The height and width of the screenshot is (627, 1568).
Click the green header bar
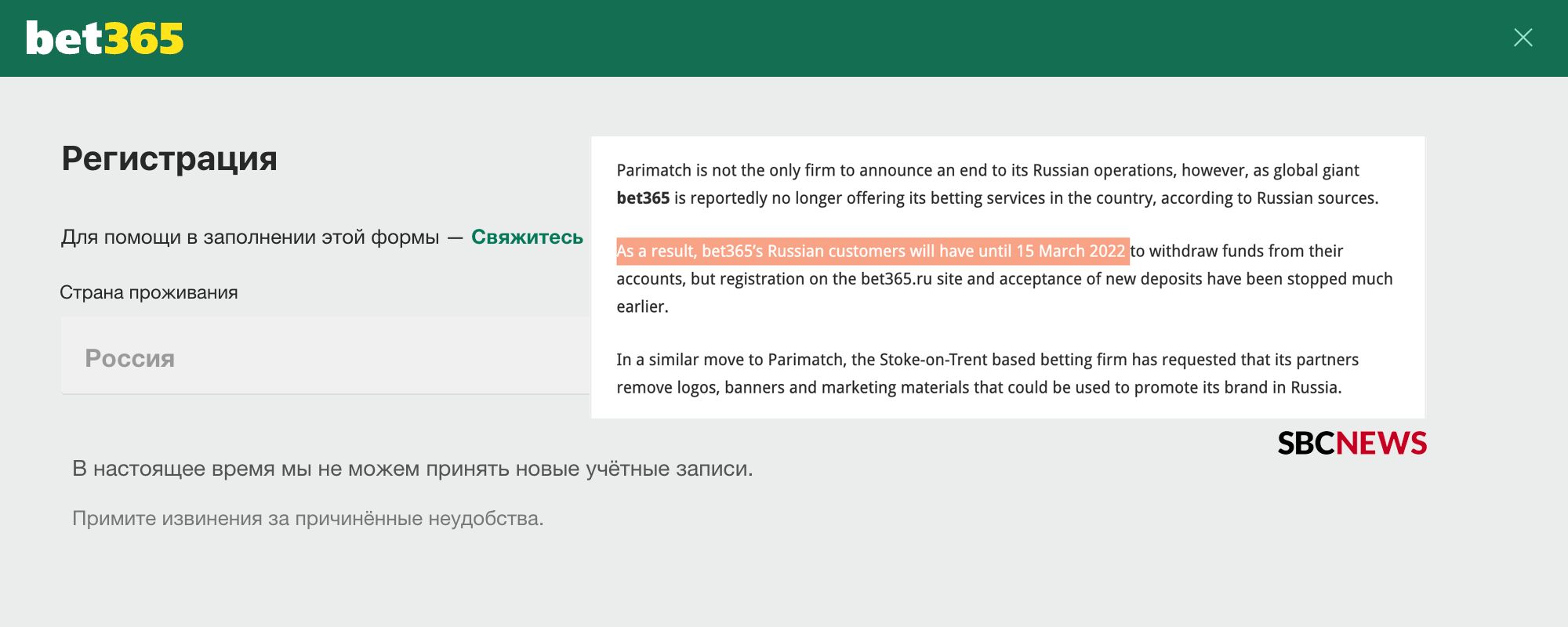[784, 38]
